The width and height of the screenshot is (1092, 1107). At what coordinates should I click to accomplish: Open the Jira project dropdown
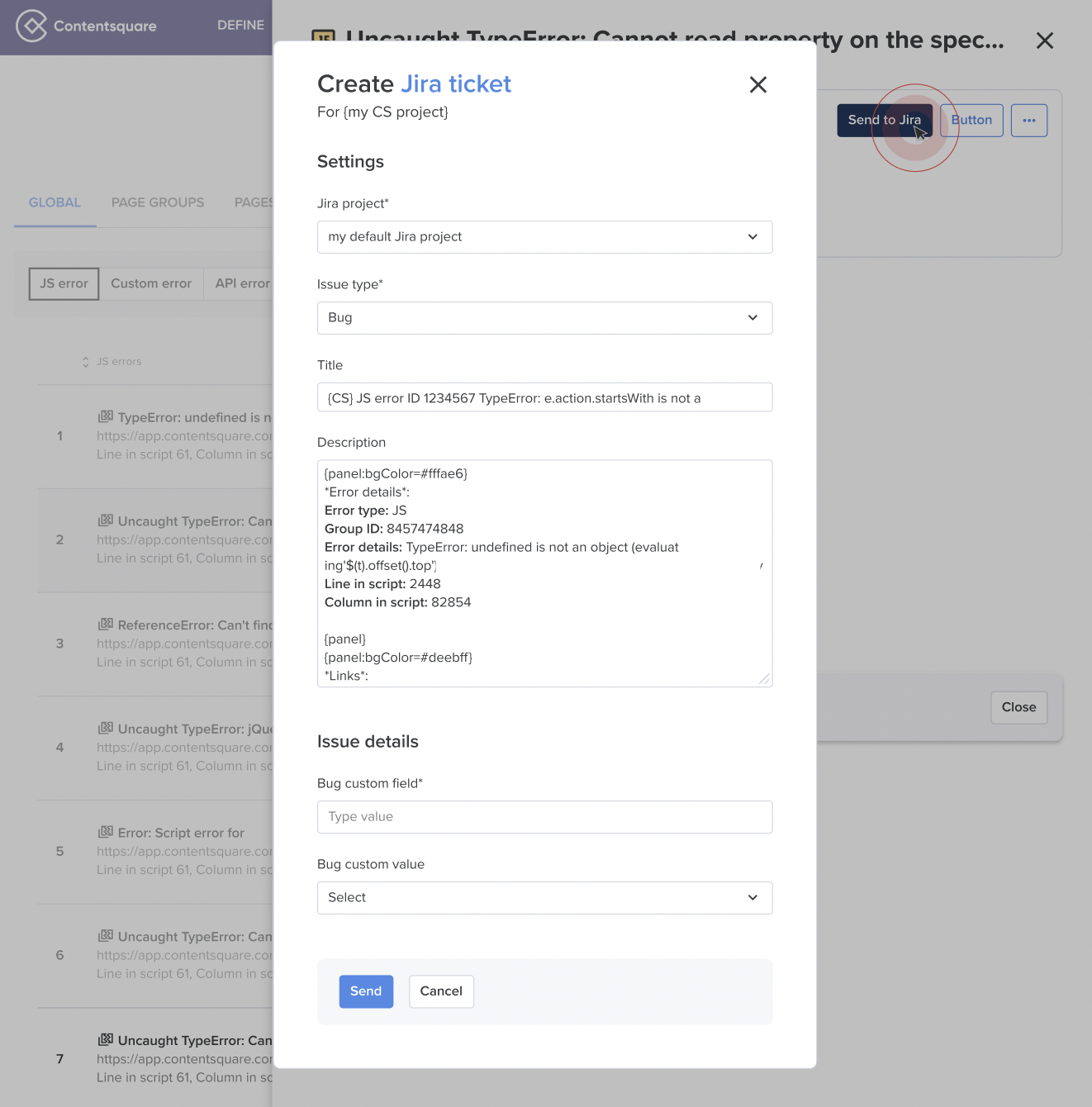tap(544, 237)
